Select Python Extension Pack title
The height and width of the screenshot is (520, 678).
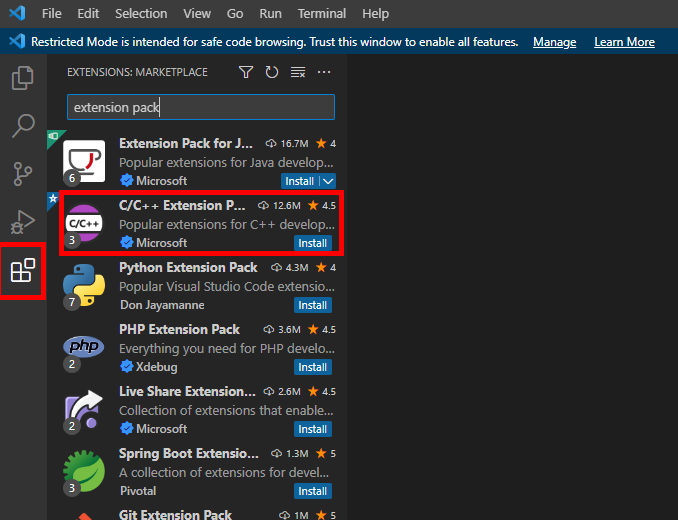tap(188, 268)
